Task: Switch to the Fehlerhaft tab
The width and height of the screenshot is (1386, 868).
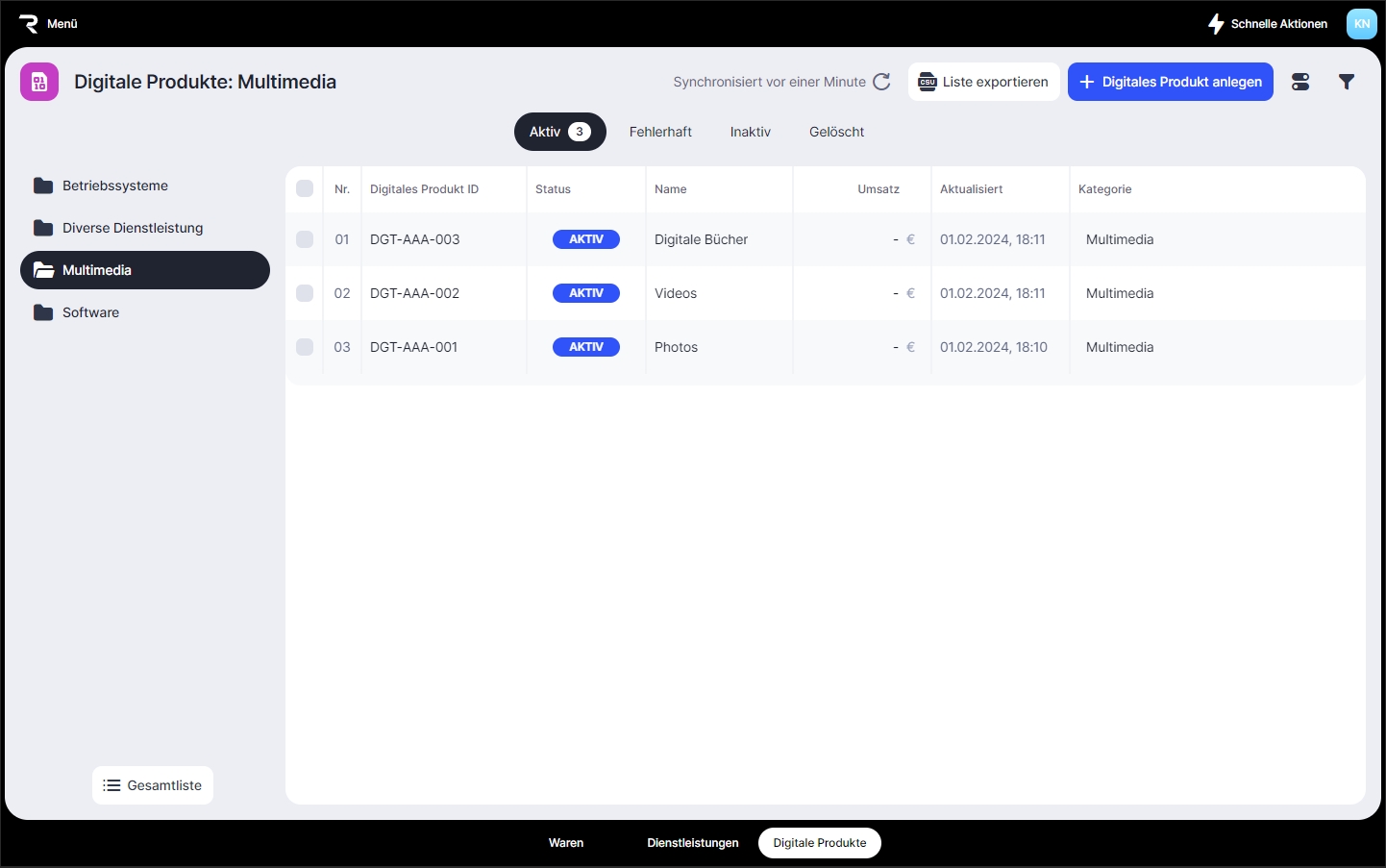Action: point(660,132)
